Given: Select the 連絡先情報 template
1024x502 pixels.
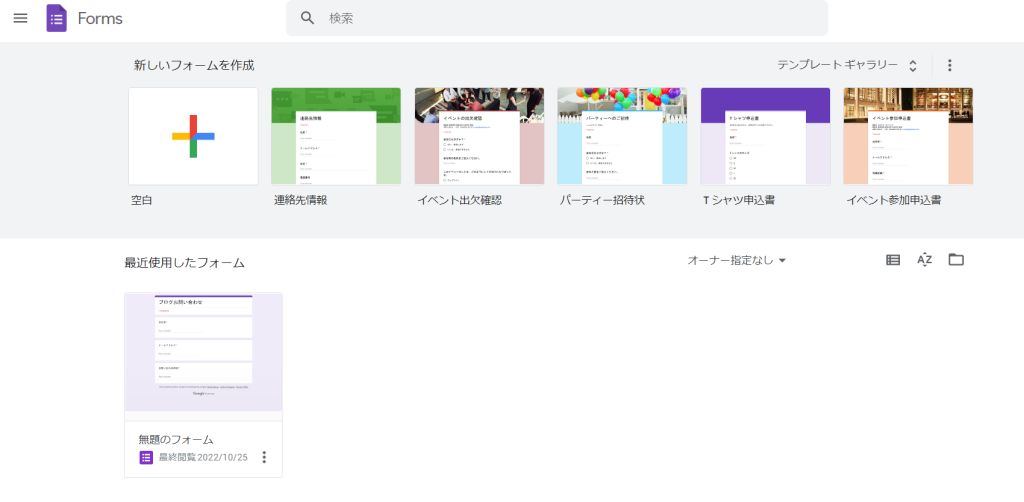Looking at the screenshot, I should [336, 136].
